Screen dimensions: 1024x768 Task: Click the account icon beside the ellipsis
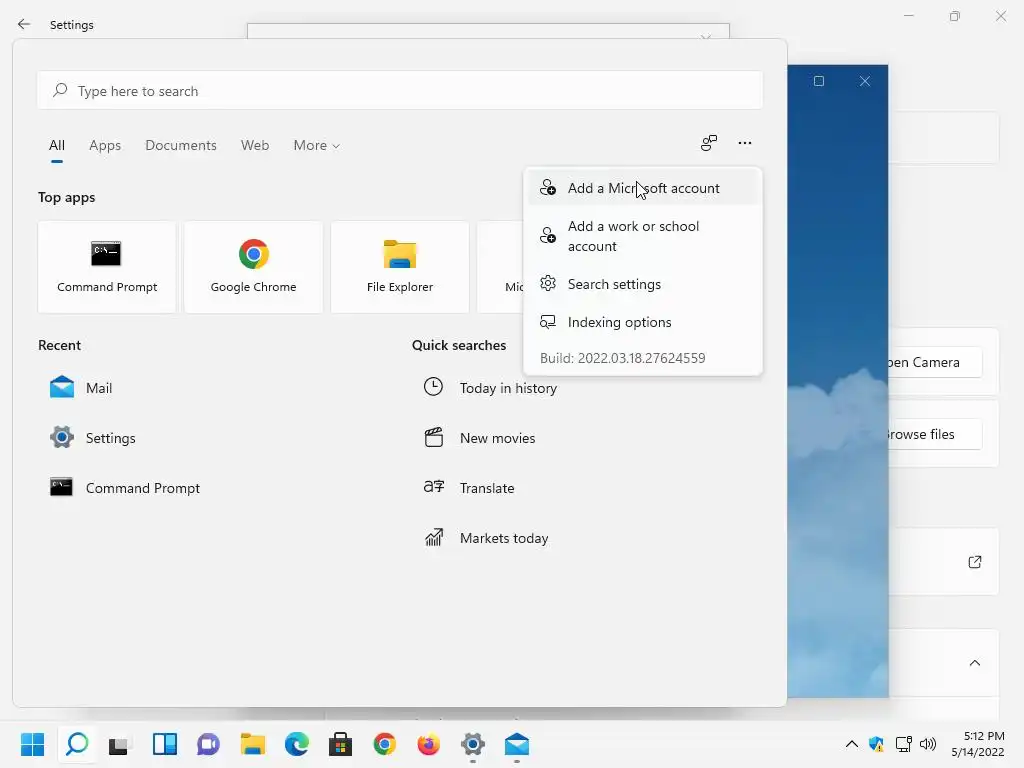pos(709,143)
